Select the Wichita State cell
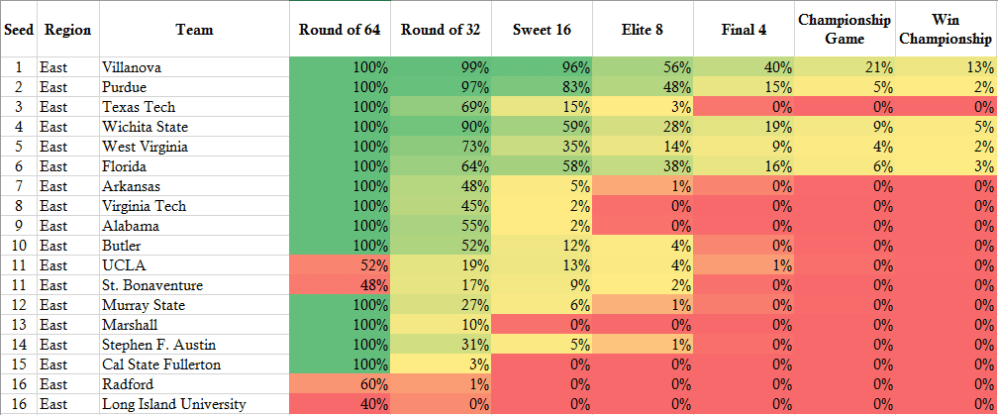This screenshot has height=415, width=998. click(193, 127)
